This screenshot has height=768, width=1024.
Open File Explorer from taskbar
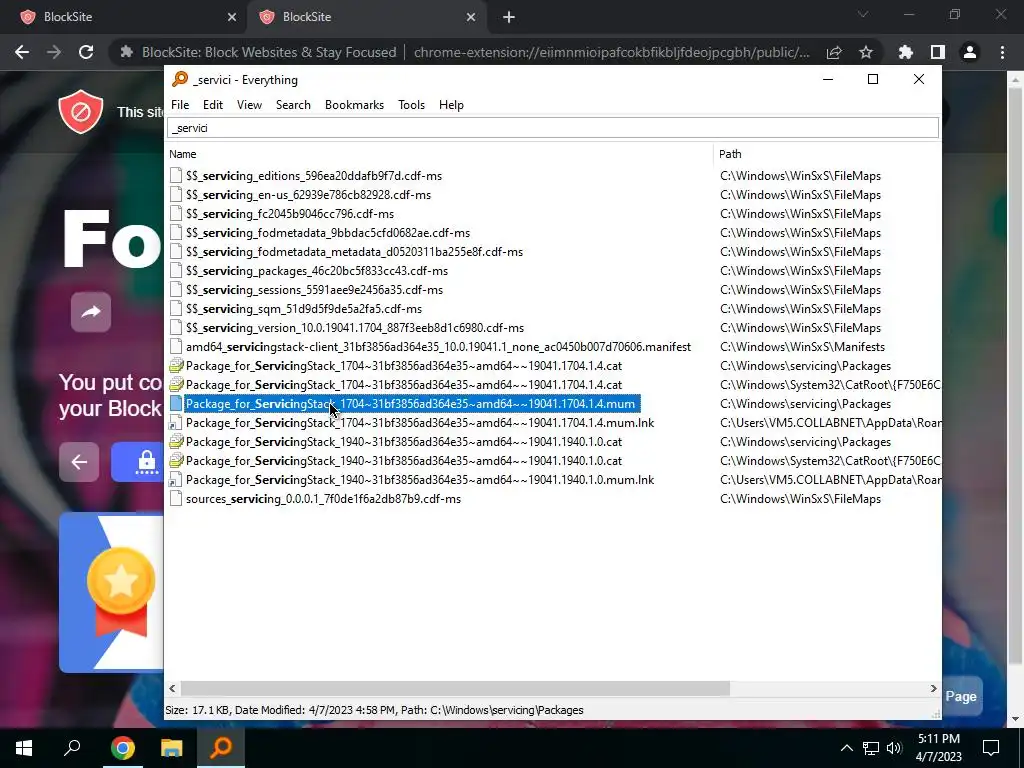click(172, 748)
